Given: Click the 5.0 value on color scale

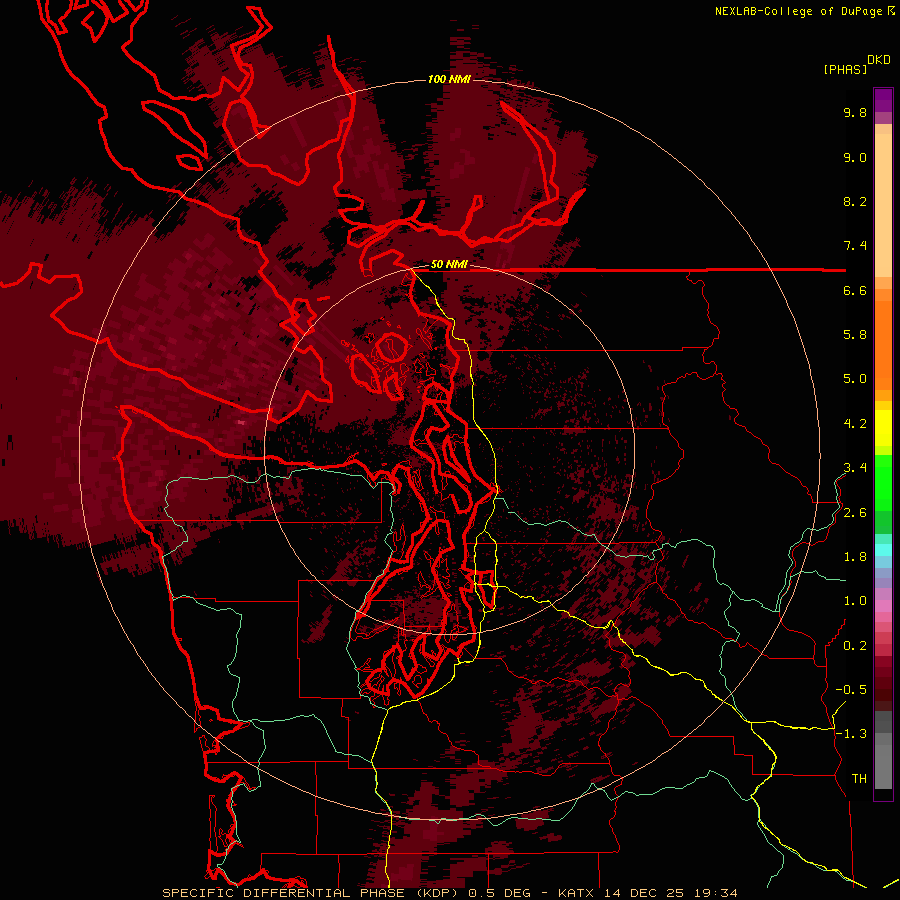Looking at the screenshot, I should [855, 379].
